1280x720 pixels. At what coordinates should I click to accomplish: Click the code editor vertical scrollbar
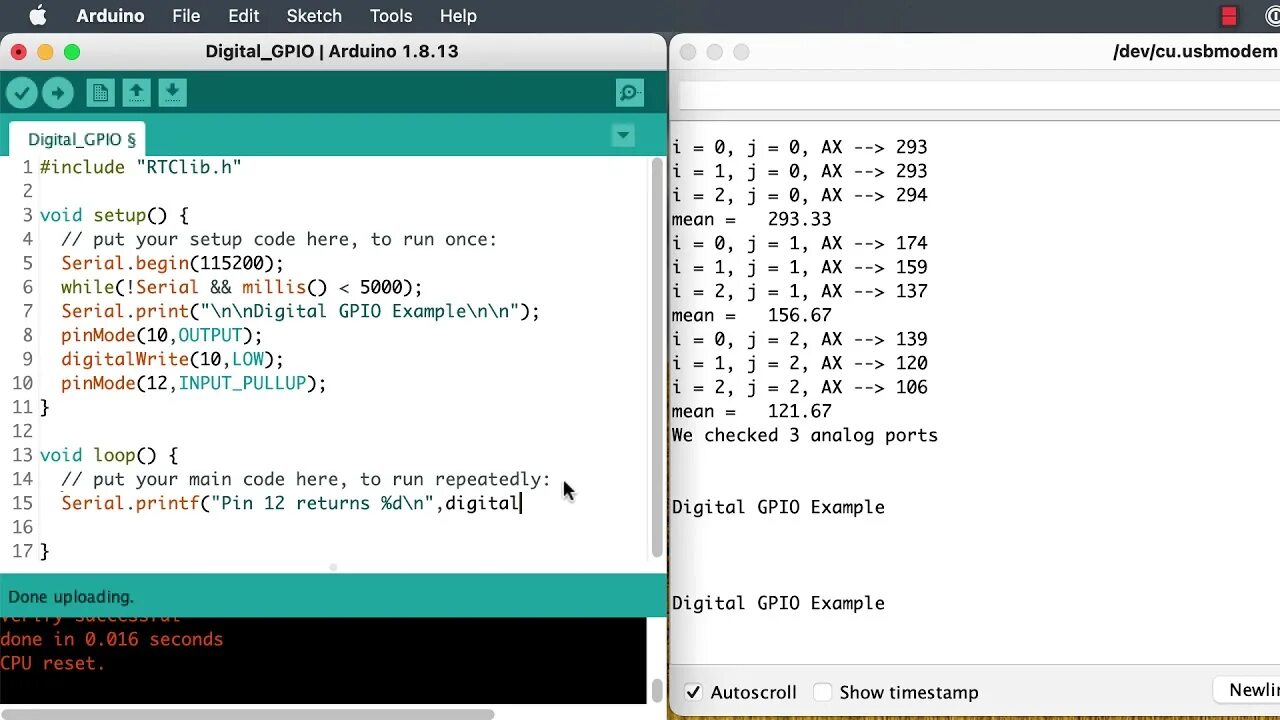(x=657, y=358)
